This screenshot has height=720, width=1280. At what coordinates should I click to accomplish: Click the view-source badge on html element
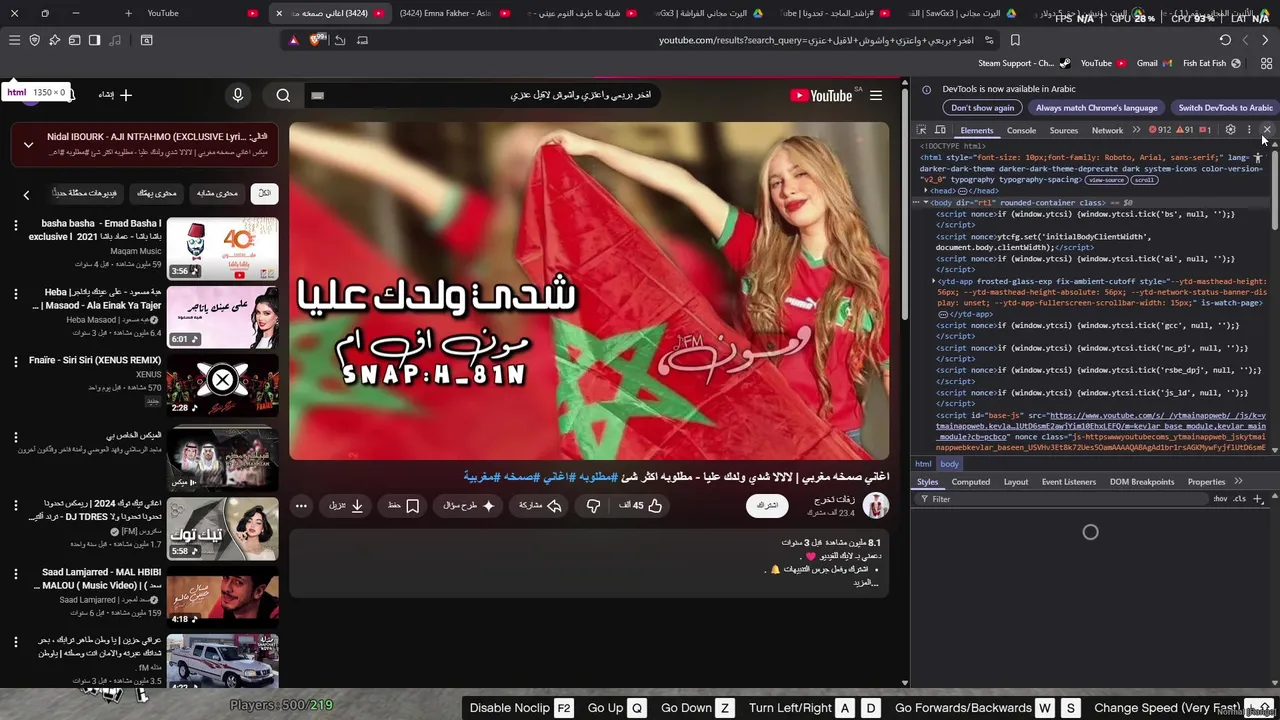(x=1106, y=180)
